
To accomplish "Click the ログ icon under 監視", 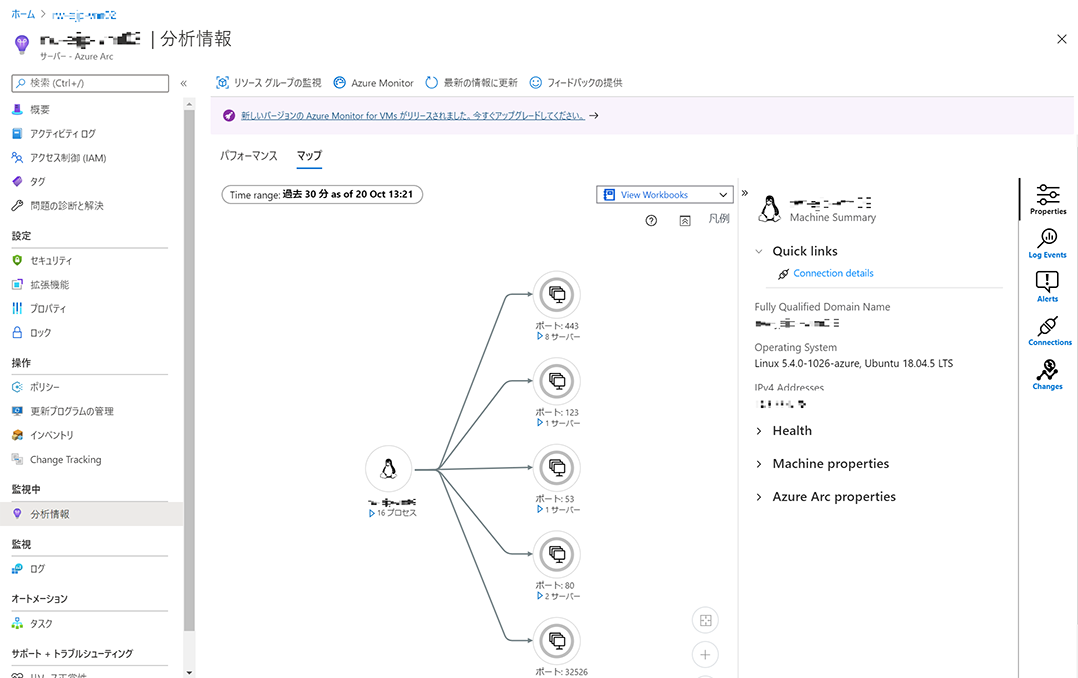I will tap(17, 569).
